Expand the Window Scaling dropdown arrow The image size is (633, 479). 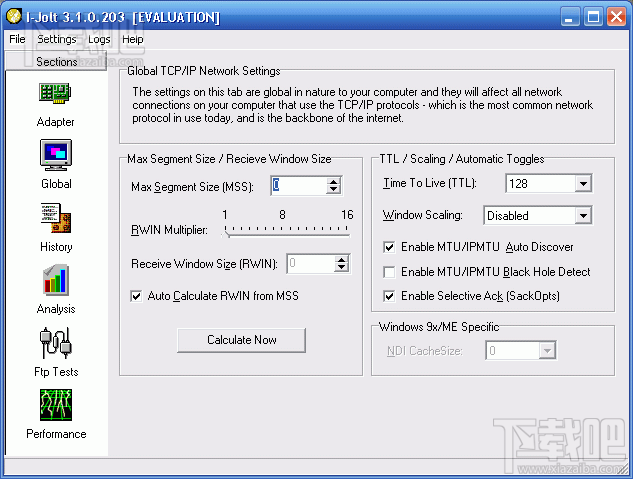click(x=583, y=215)
